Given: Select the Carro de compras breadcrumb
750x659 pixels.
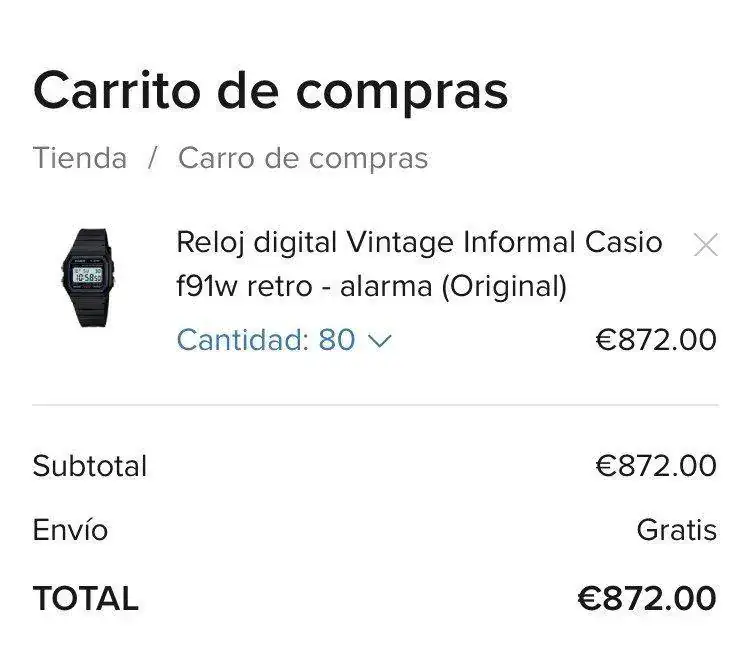Looking at the screenshot, I should click(303, 158).
